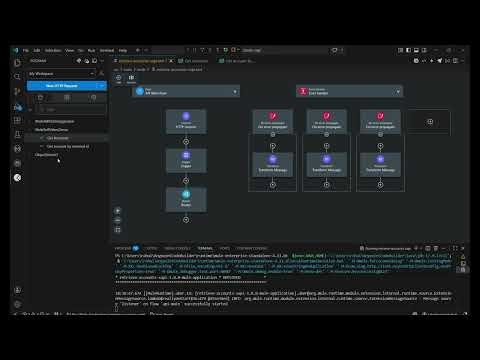This screenshot has width=480, height=360.
Task: Select the Router component in the flow
Action: pos(186,199)
